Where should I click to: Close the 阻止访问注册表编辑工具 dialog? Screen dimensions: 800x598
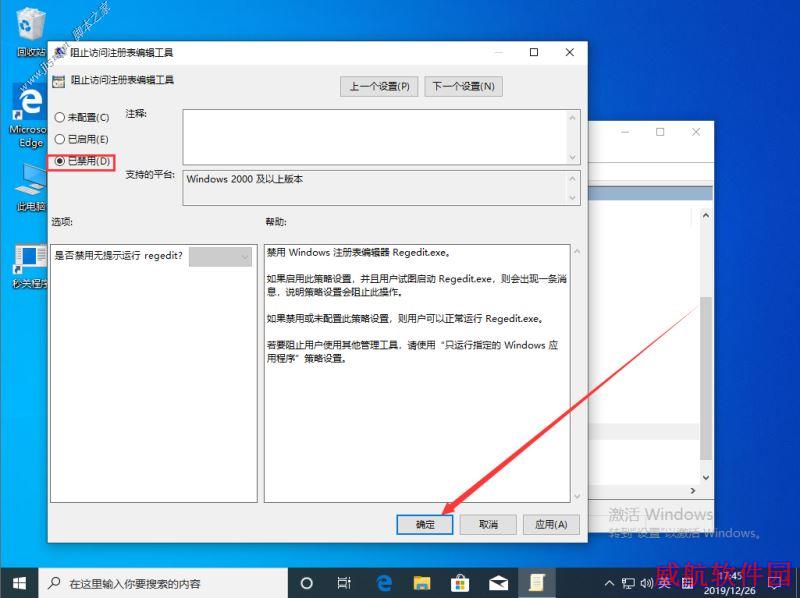coord(570,52)
